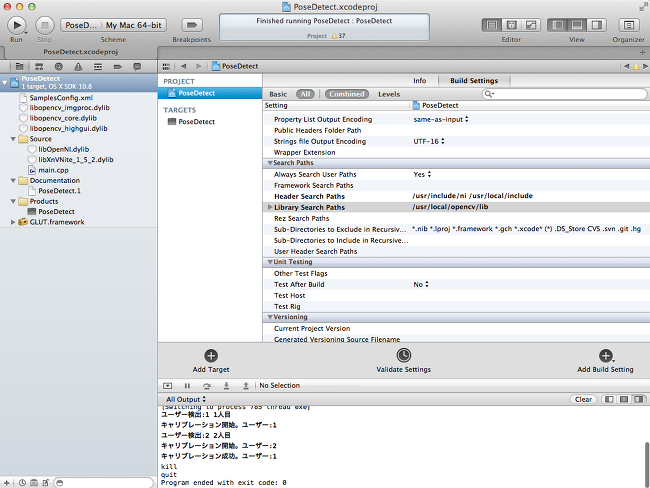Click the Step Out debug icon
Viewport: 650px width, 488px height.
tap(246, 386)
